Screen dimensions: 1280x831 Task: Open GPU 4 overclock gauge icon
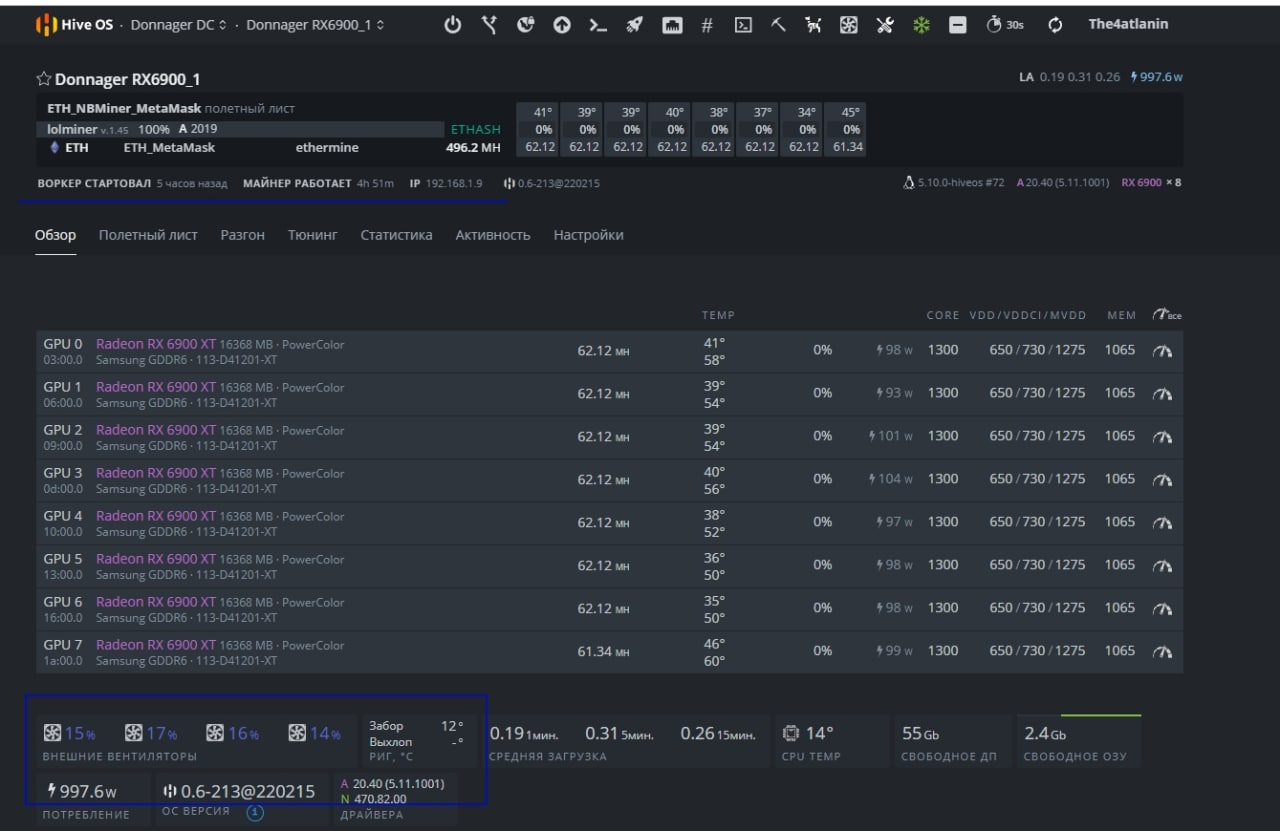tap(1162, 523)
